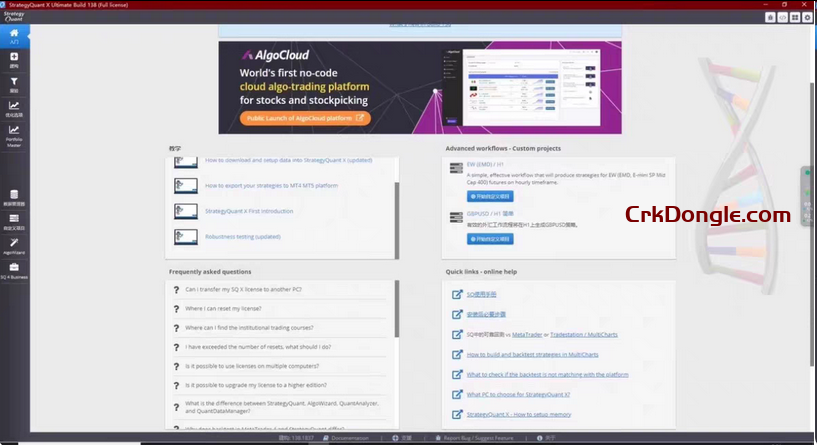The width and height of the screenshot is (817, 445).
Task: Open 'How to export your strategies to MT4 MT5 platform'
Action: [x=271, y=186]
